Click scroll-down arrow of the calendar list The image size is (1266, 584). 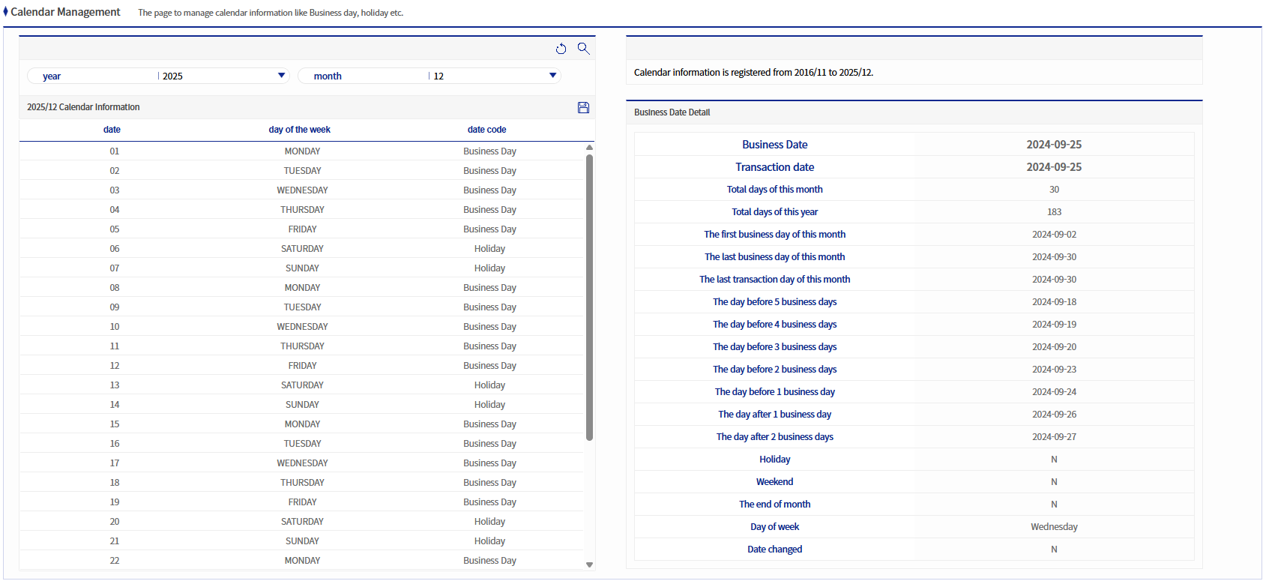[x=589, y=565]
